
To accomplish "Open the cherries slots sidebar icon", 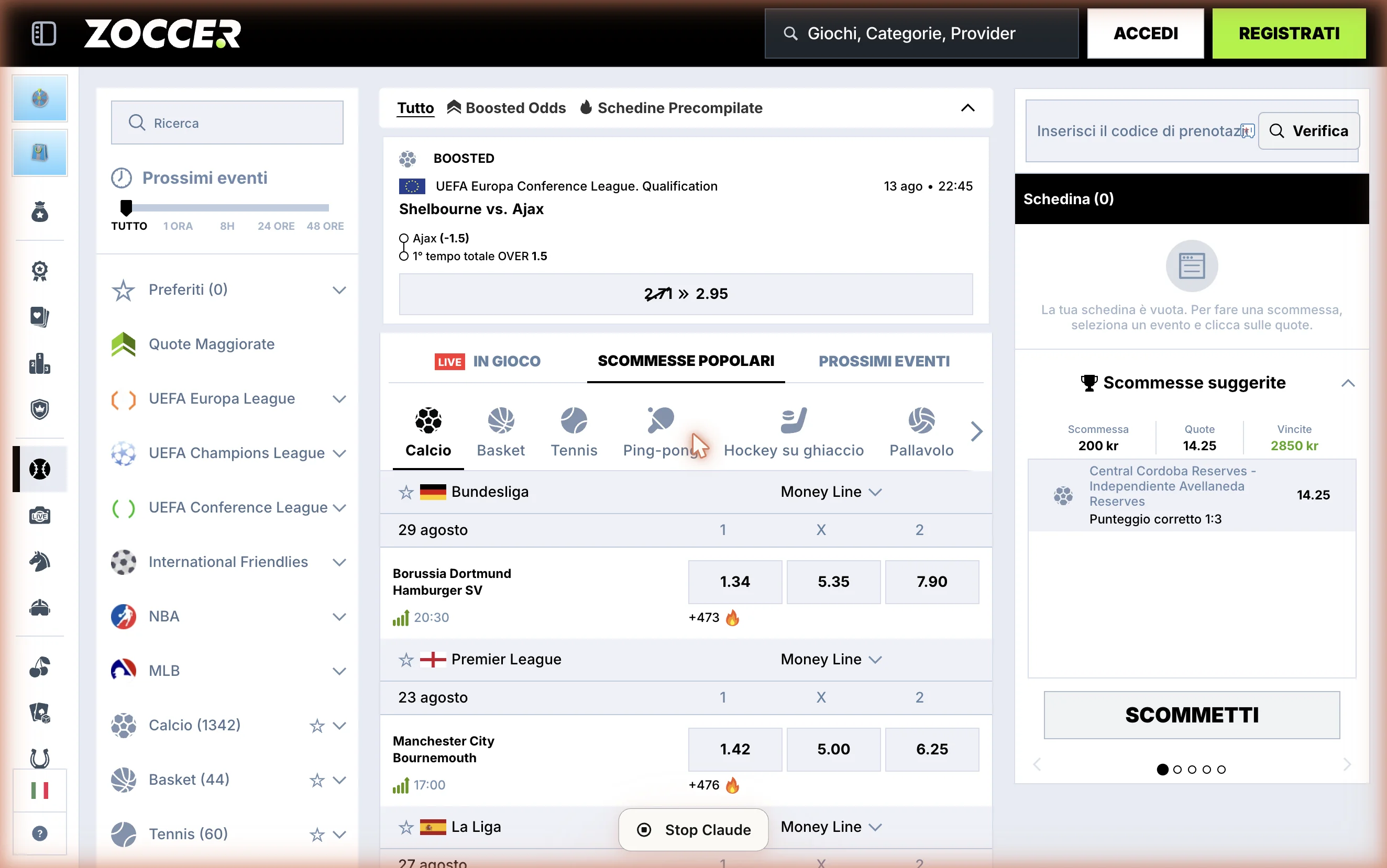I will point(40,667).
